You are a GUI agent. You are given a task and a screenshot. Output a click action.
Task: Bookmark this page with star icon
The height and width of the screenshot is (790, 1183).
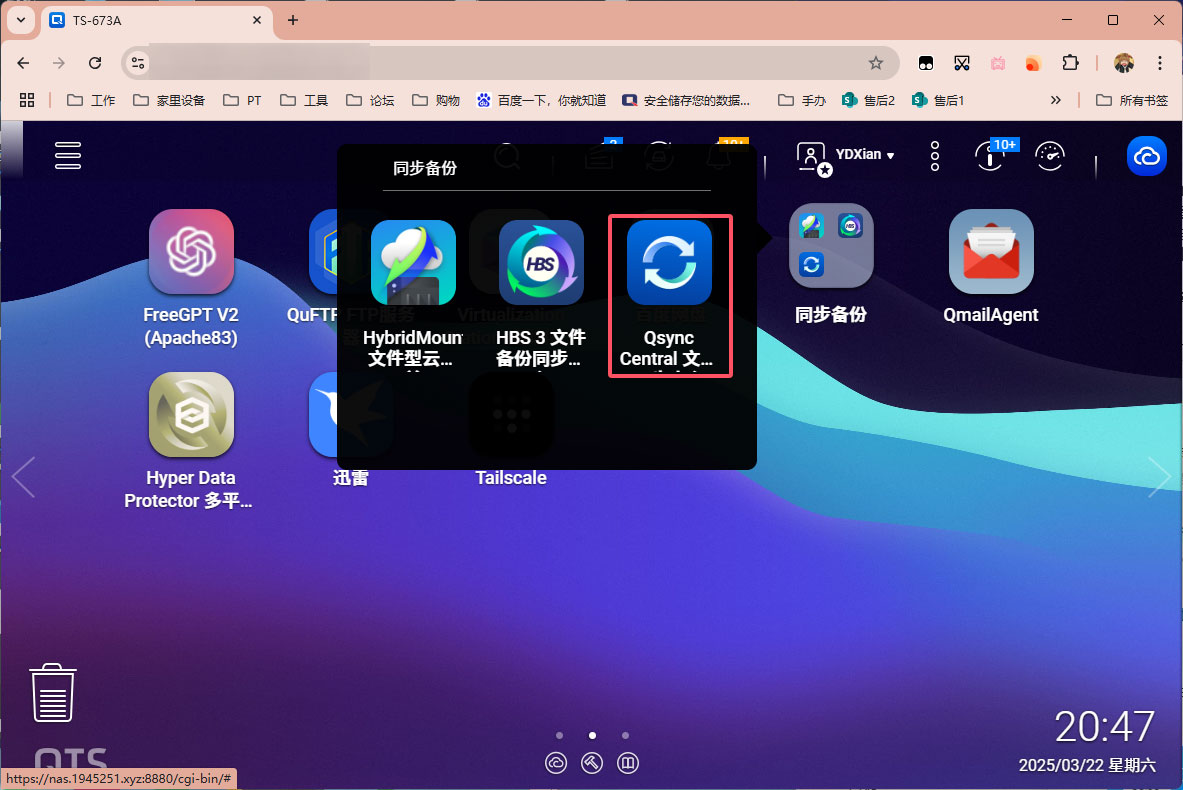tap(875, 63)
